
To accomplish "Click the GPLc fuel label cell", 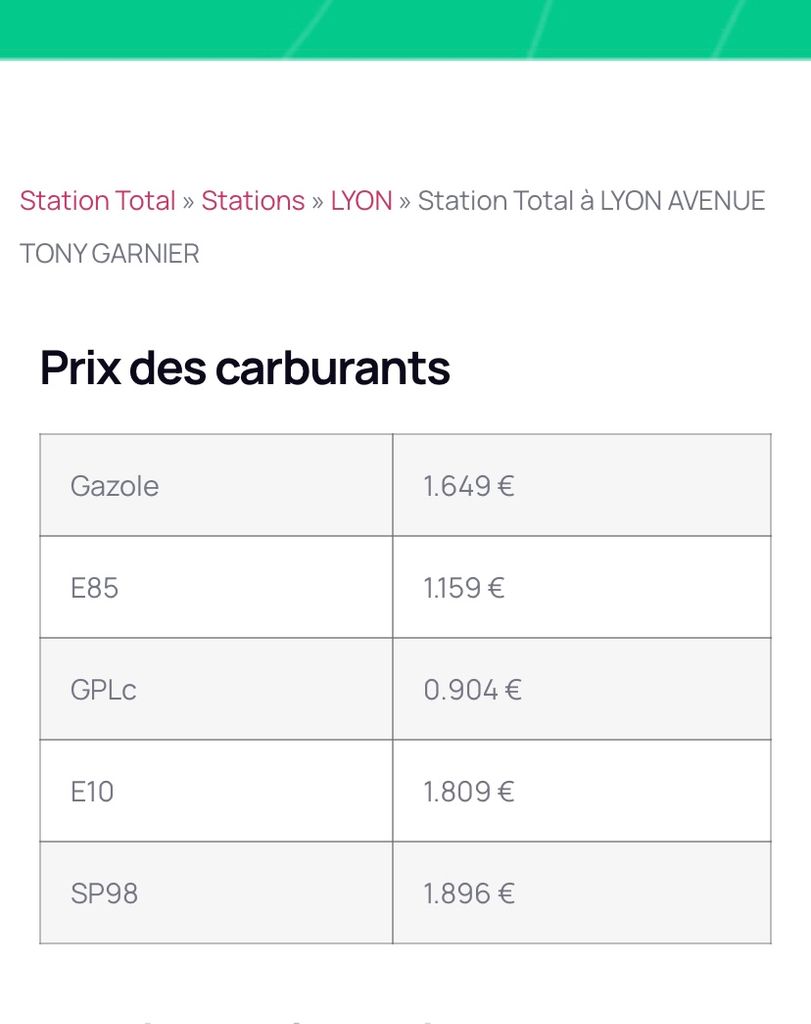I will tap(216, 689).
